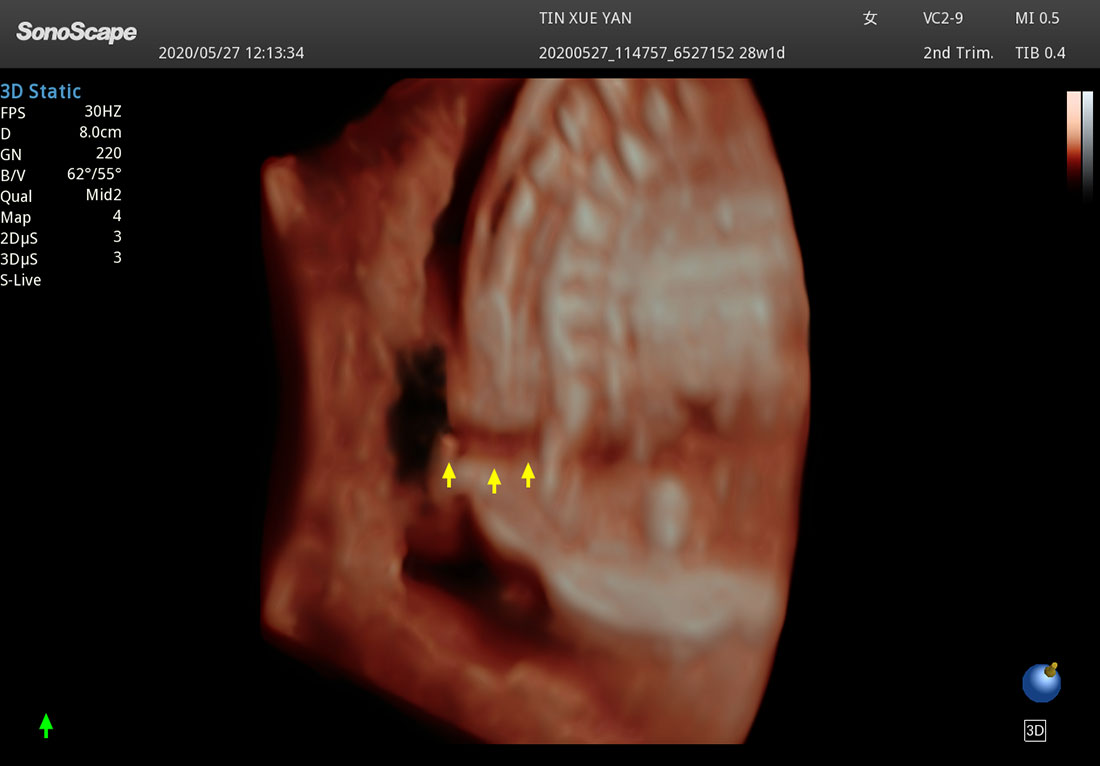Click the Qual setting Mid2

pyautogui.click(x=103, y=195)
